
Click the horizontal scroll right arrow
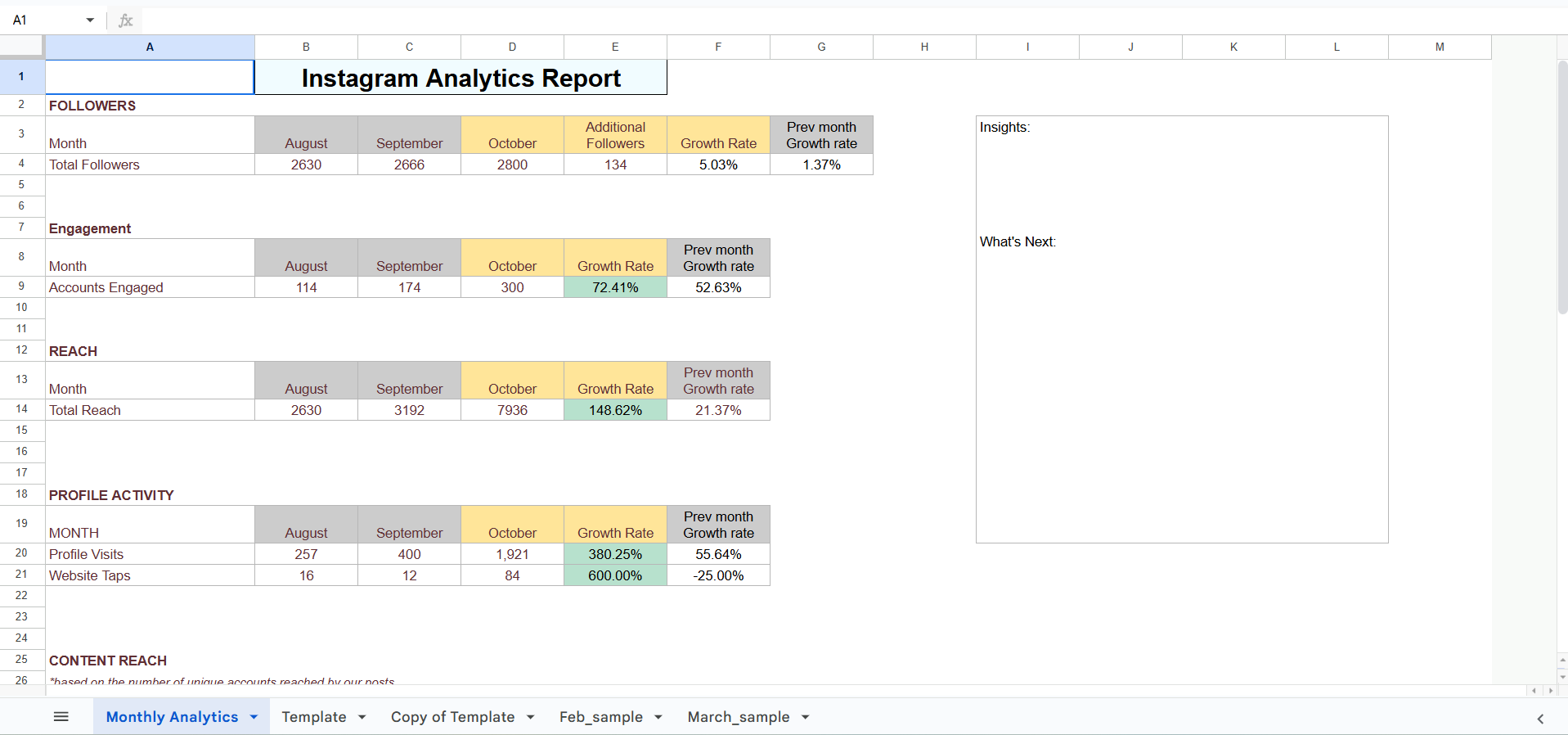[1550, 691]
